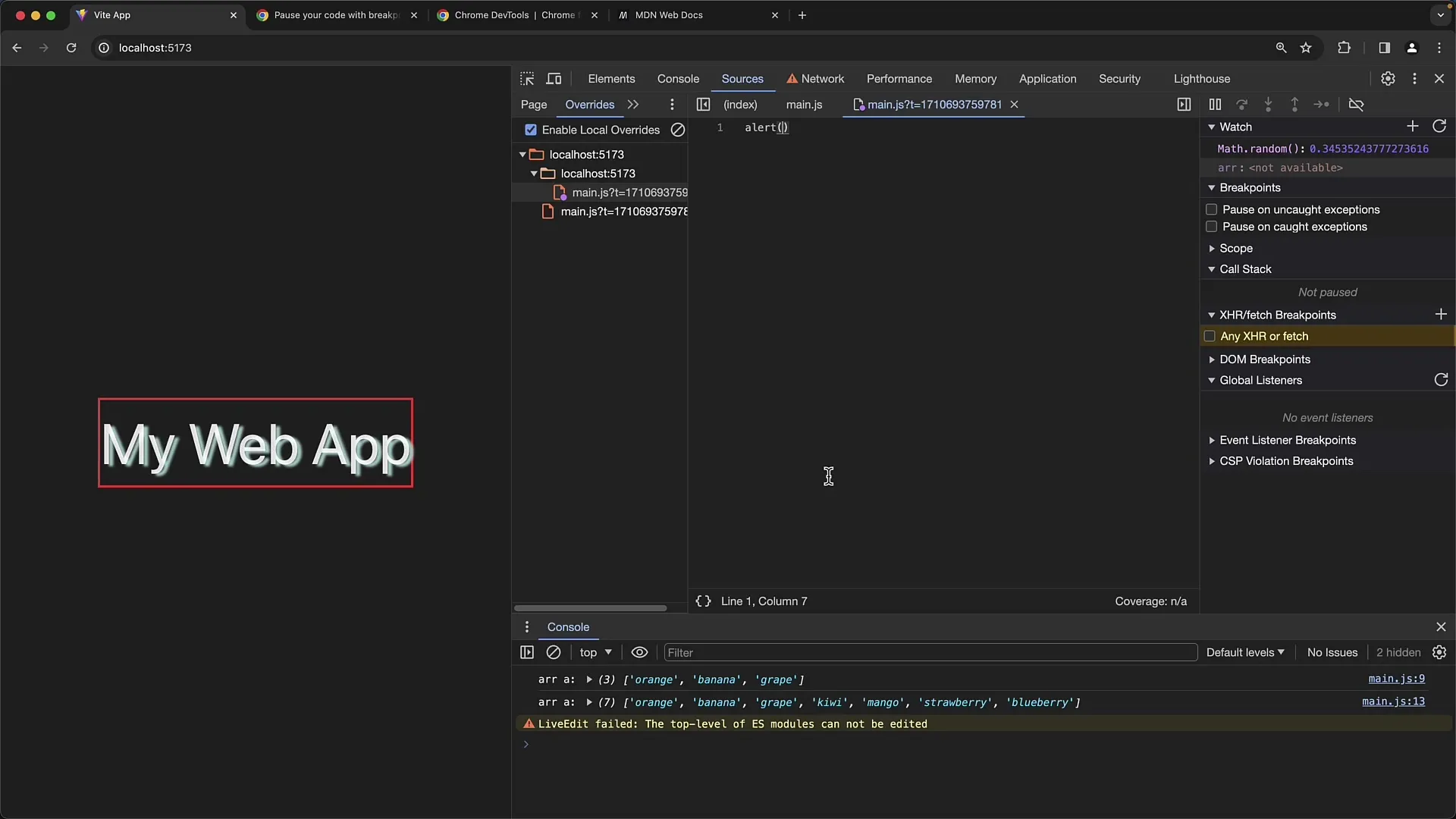Add XHR/fetch breakpoint plus icon
Image resolution: width=1456 pixels, height=819 pixels.
[x=1441, y=314]
